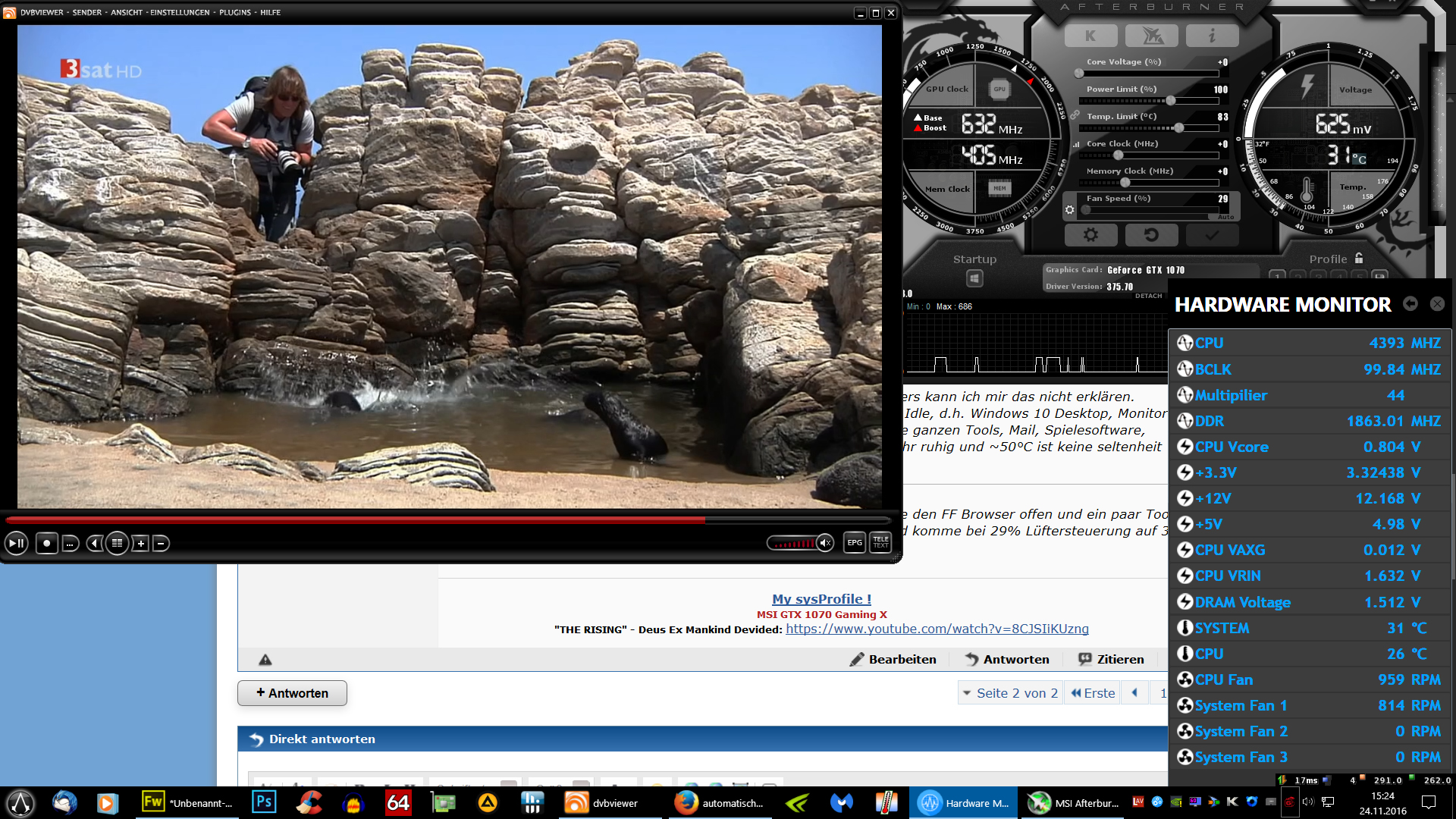Expand the 'Seite 2 von 2' page dropdown
This screenshot has height=819, width=1456.
click(x=1009, y=693)
